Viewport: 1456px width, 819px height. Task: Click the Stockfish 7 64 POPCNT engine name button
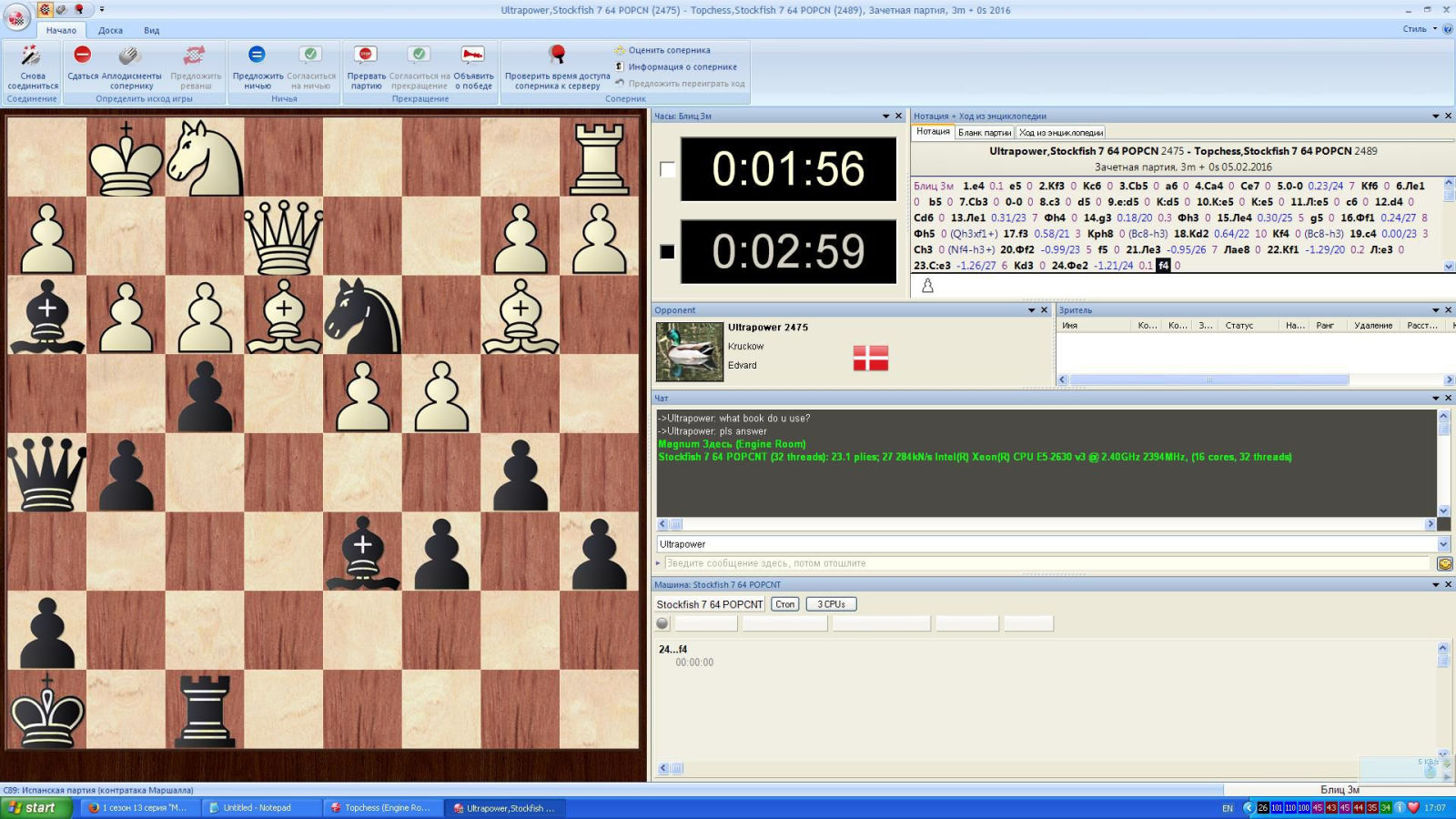pyautogui.click(x=710, y=604)
